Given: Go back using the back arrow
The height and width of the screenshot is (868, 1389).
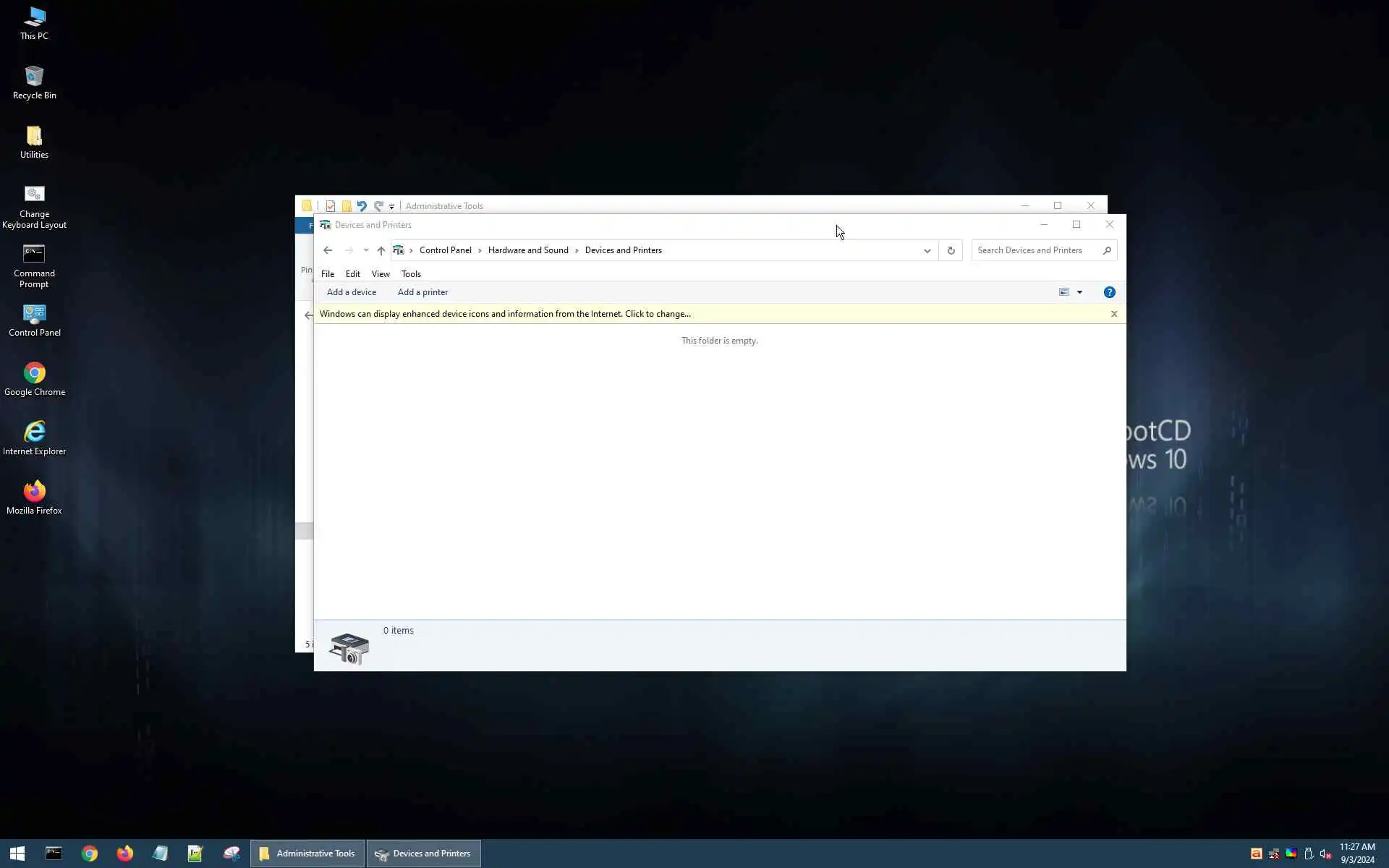Looking at the screenshot, I should (x=328, y=250).
